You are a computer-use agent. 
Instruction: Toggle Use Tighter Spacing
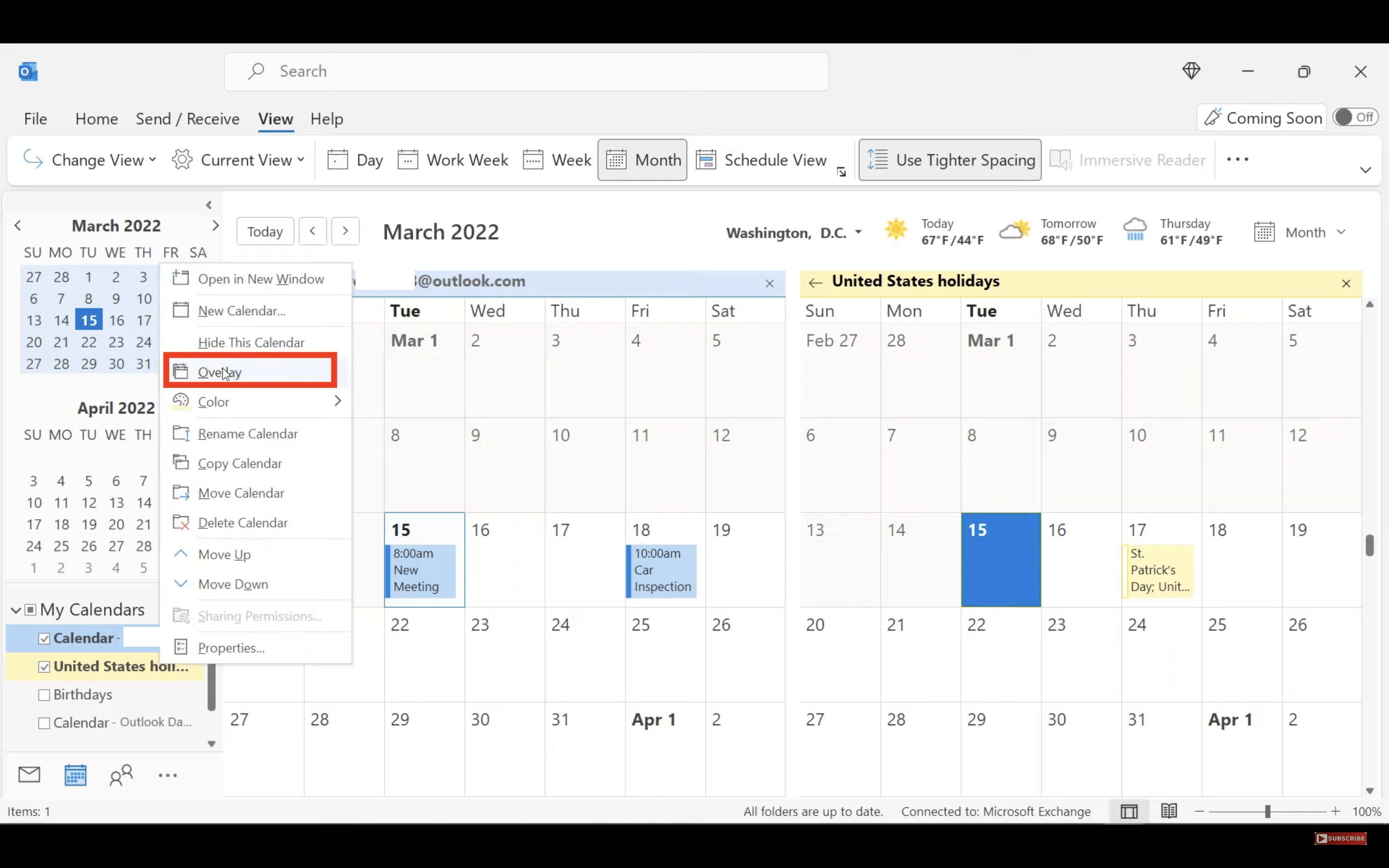[950, 160]
